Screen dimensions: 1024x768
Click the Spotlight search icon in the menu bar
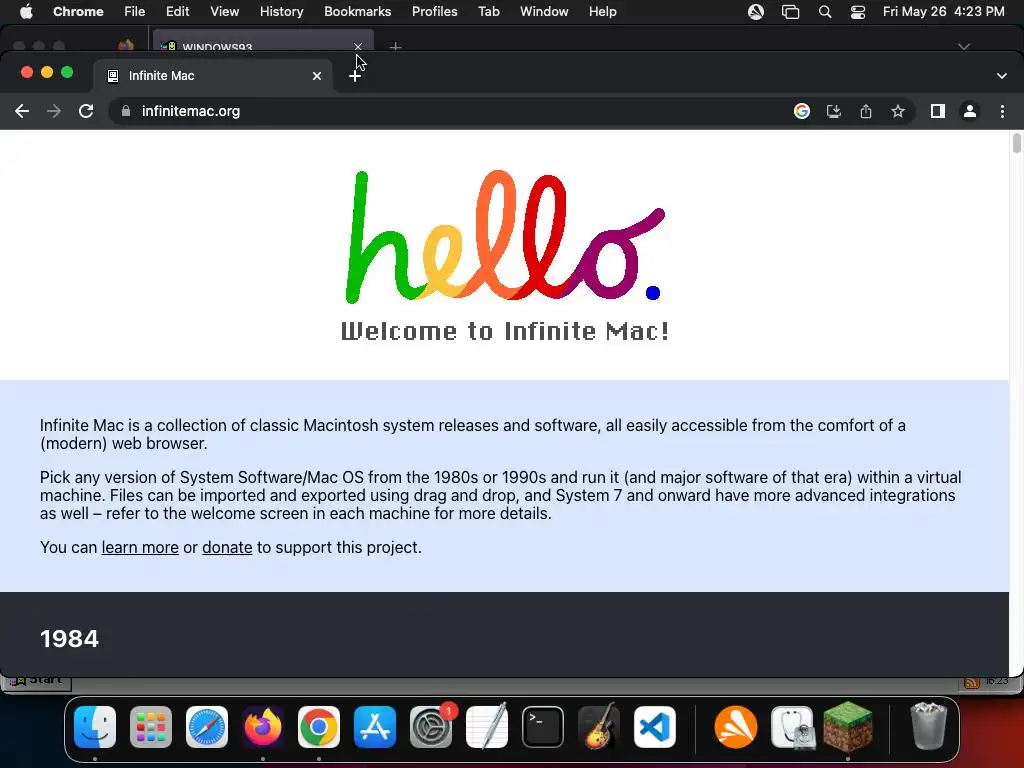(x=825, y=12)
